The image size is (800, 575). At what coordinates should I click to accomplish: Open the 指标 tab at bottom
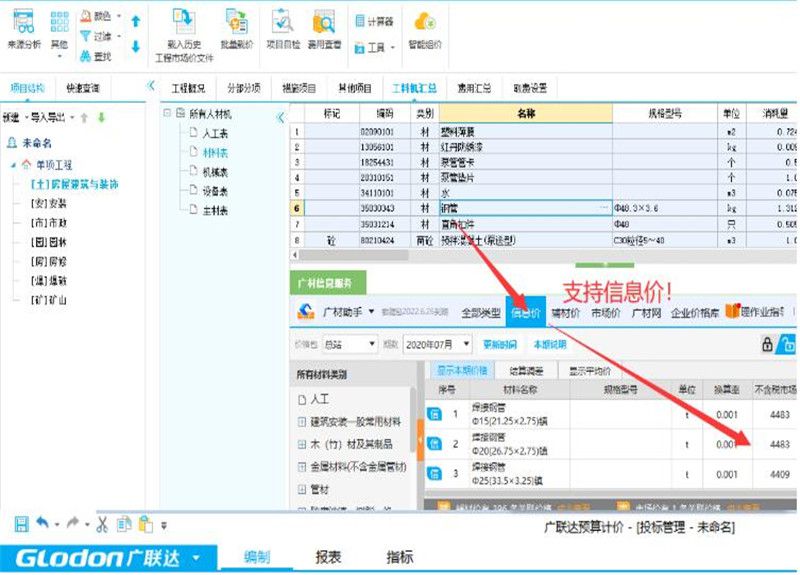pos(399,557)
